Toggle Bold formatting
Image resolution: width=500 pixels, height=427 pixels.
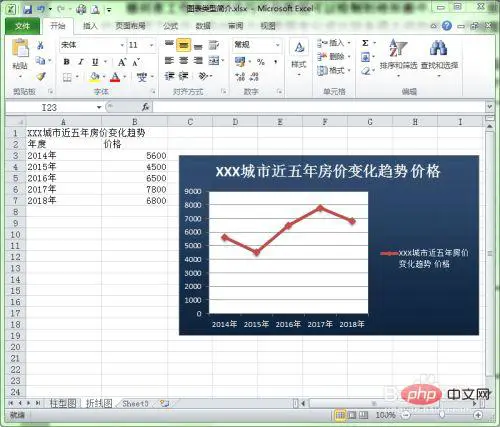(66, 62)
